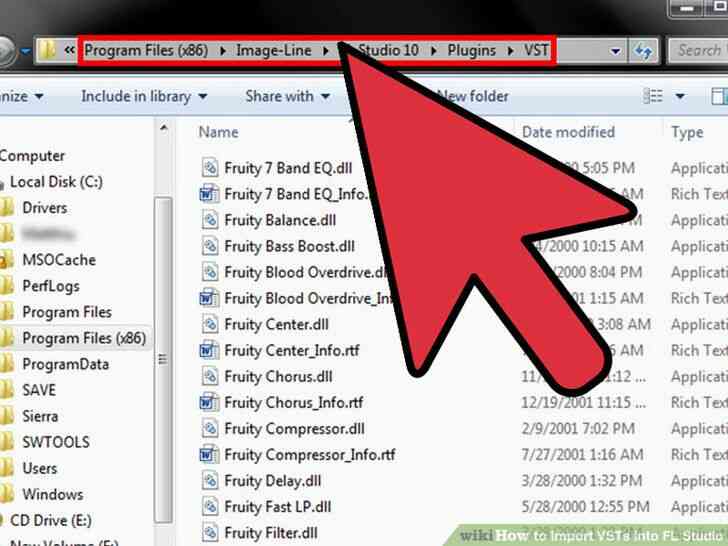The width and height of the screenshot is (728, 546).
Task: Select the Fruity Blood Overdrive_Info rtf icon
Action: click(209, 298)
